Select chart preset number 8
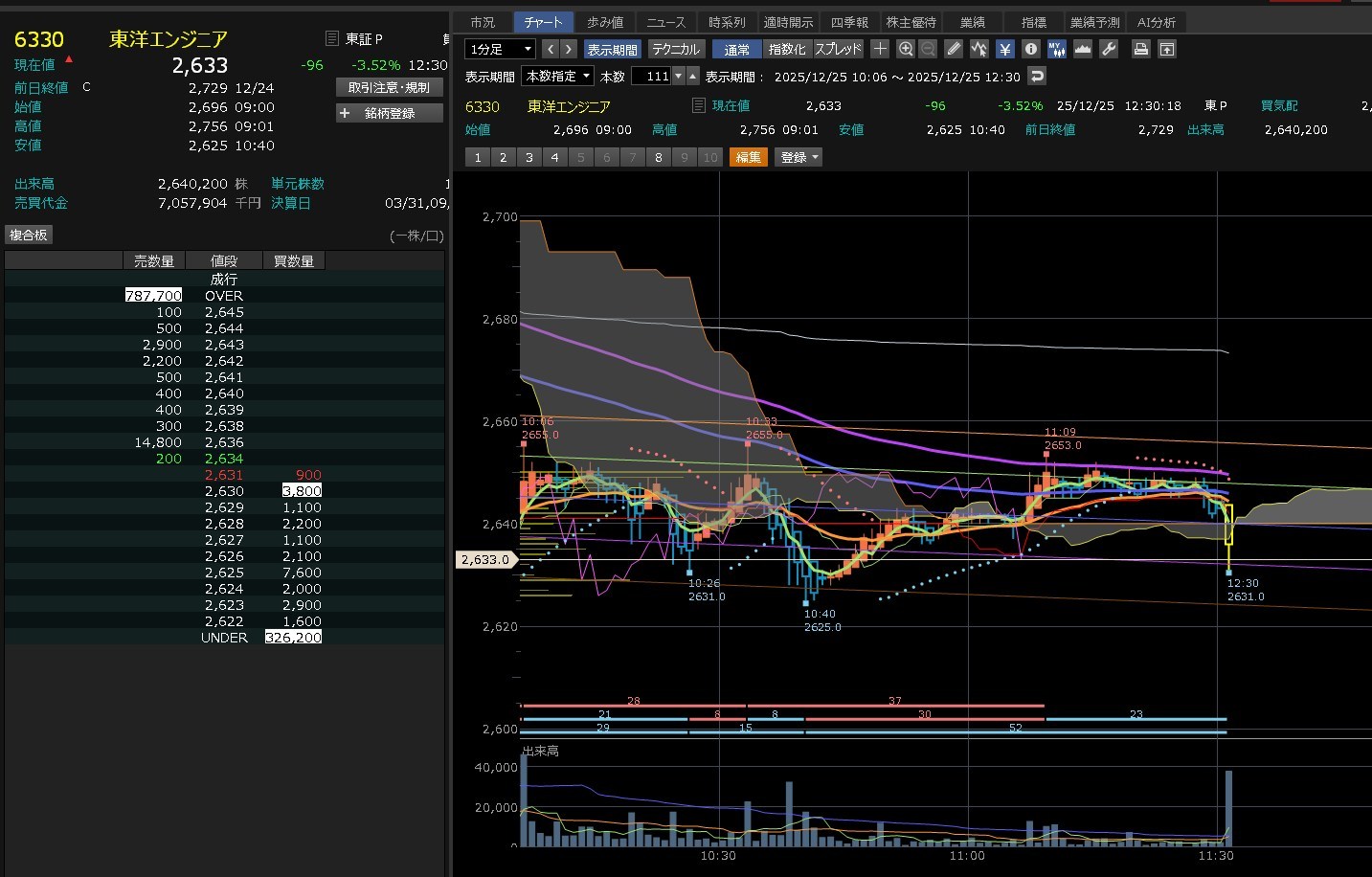 tap(659, 157)
